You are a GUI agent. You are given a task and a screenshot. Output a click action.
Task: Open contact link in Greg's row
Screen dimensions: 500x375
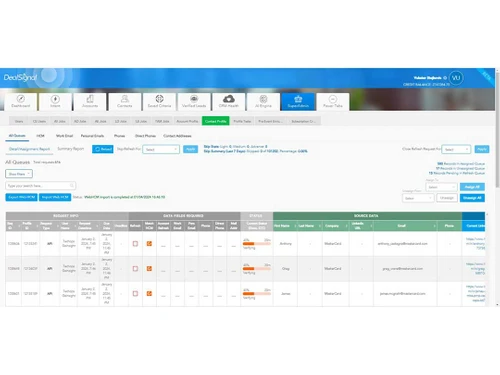click(x=476, y=269)
